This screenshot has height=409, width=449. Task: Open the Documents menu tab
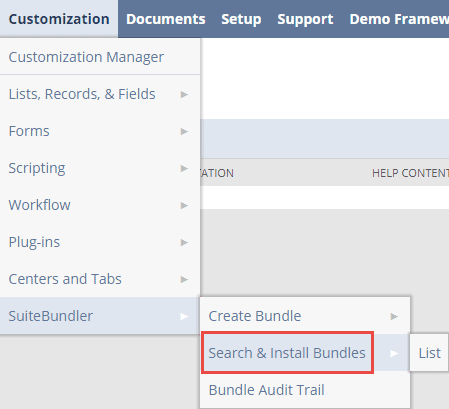[x=166, y=19]
